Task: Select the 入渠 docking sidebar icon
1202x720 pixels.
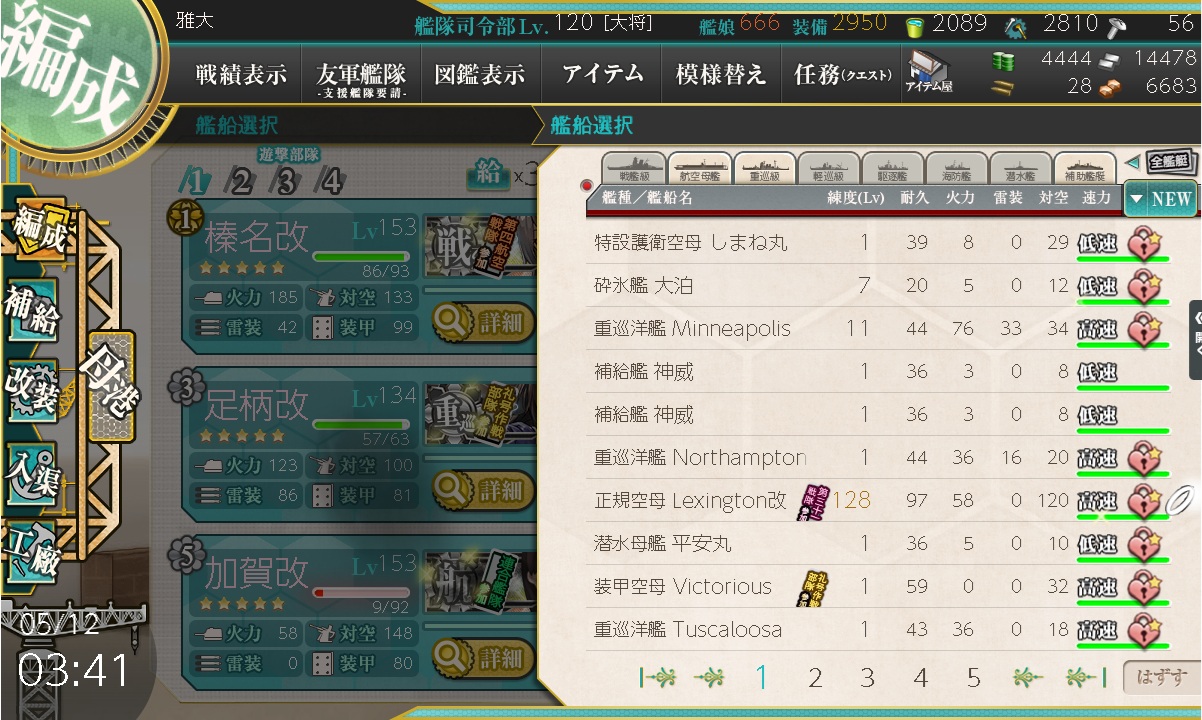Action: (x=33, y=470)
